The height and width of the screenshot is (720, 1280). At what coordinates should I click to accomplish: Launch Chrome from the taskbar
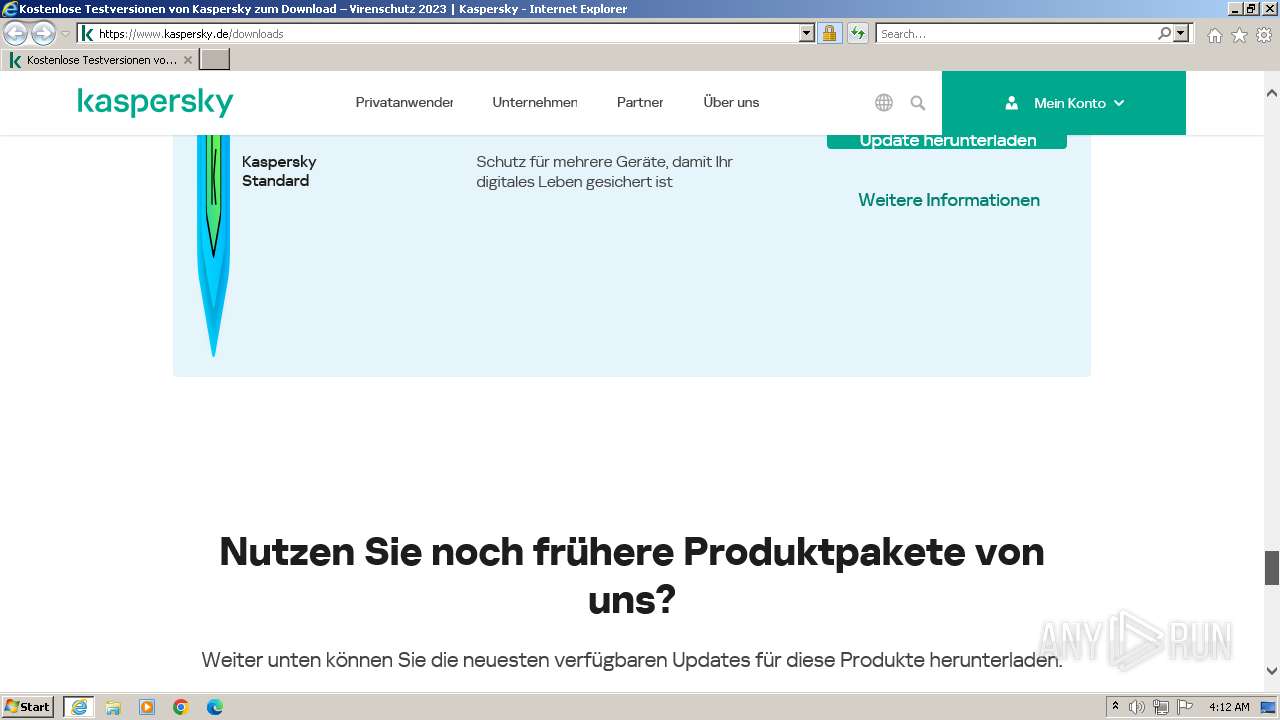[181, 707]
